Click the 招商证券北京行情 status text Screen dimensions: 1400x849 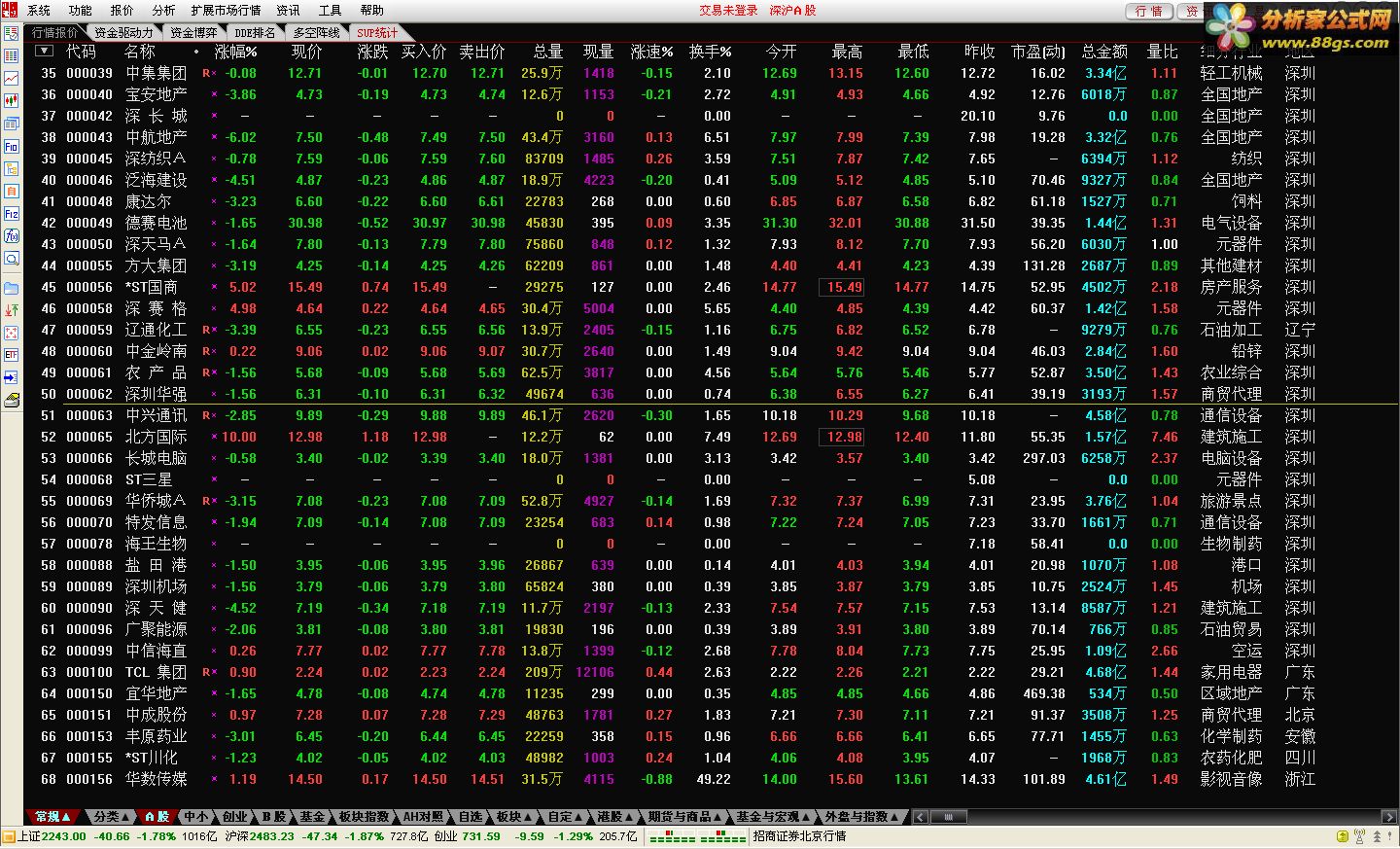tap(799, 836)
